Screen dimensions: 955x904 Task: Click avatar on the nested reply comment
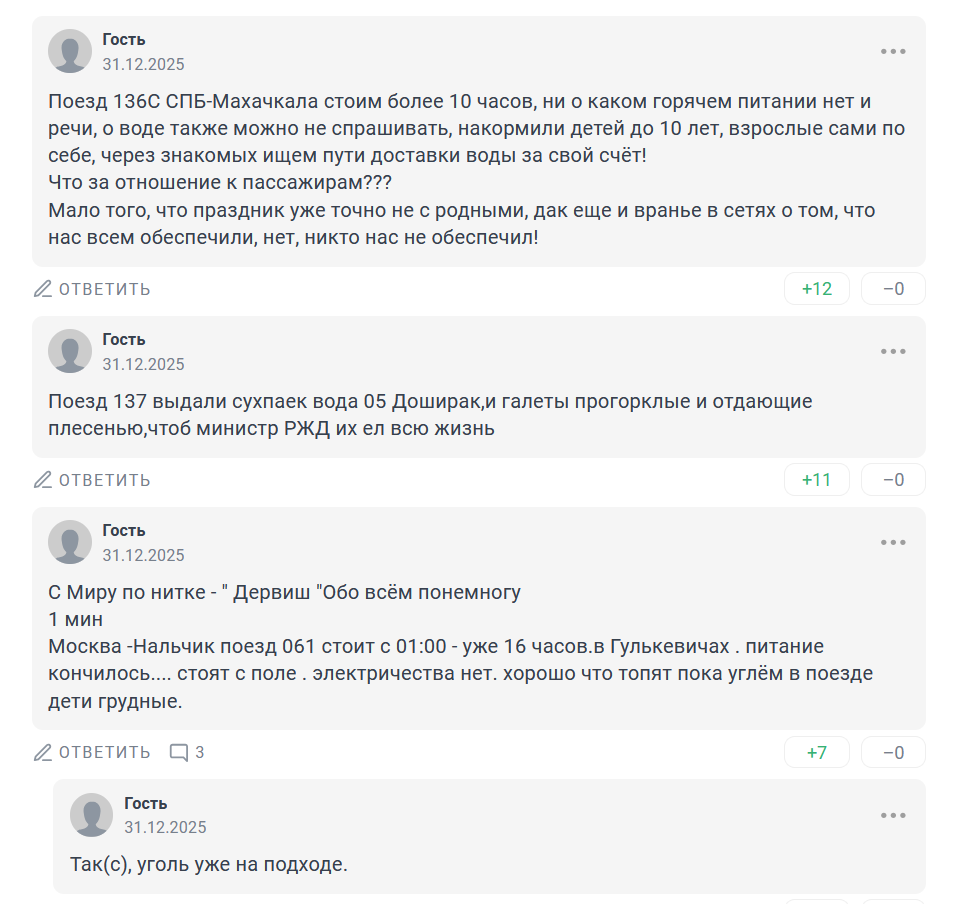coord(92,815)
